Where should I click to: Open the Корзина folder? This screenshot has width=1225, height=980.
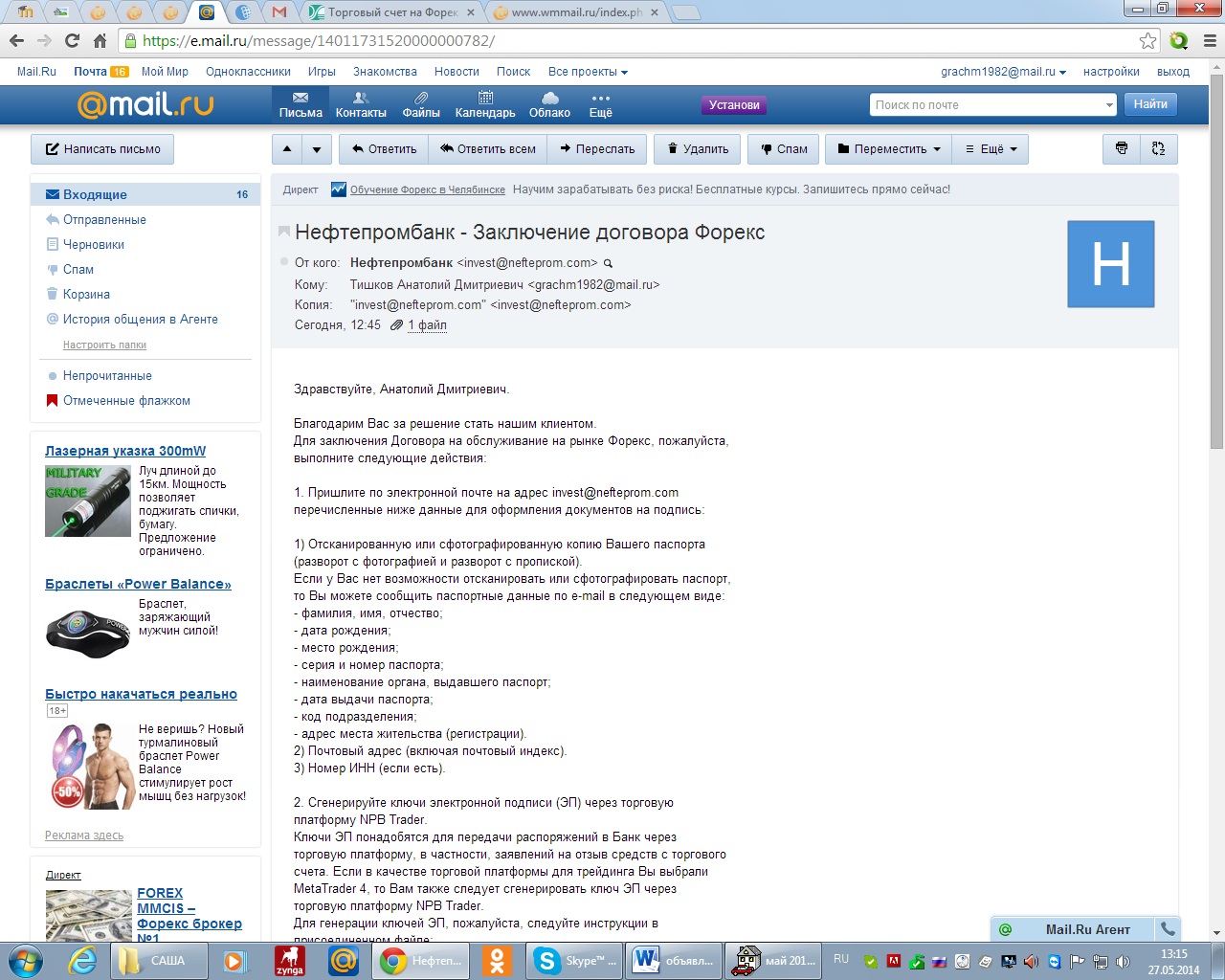[86, 295]
